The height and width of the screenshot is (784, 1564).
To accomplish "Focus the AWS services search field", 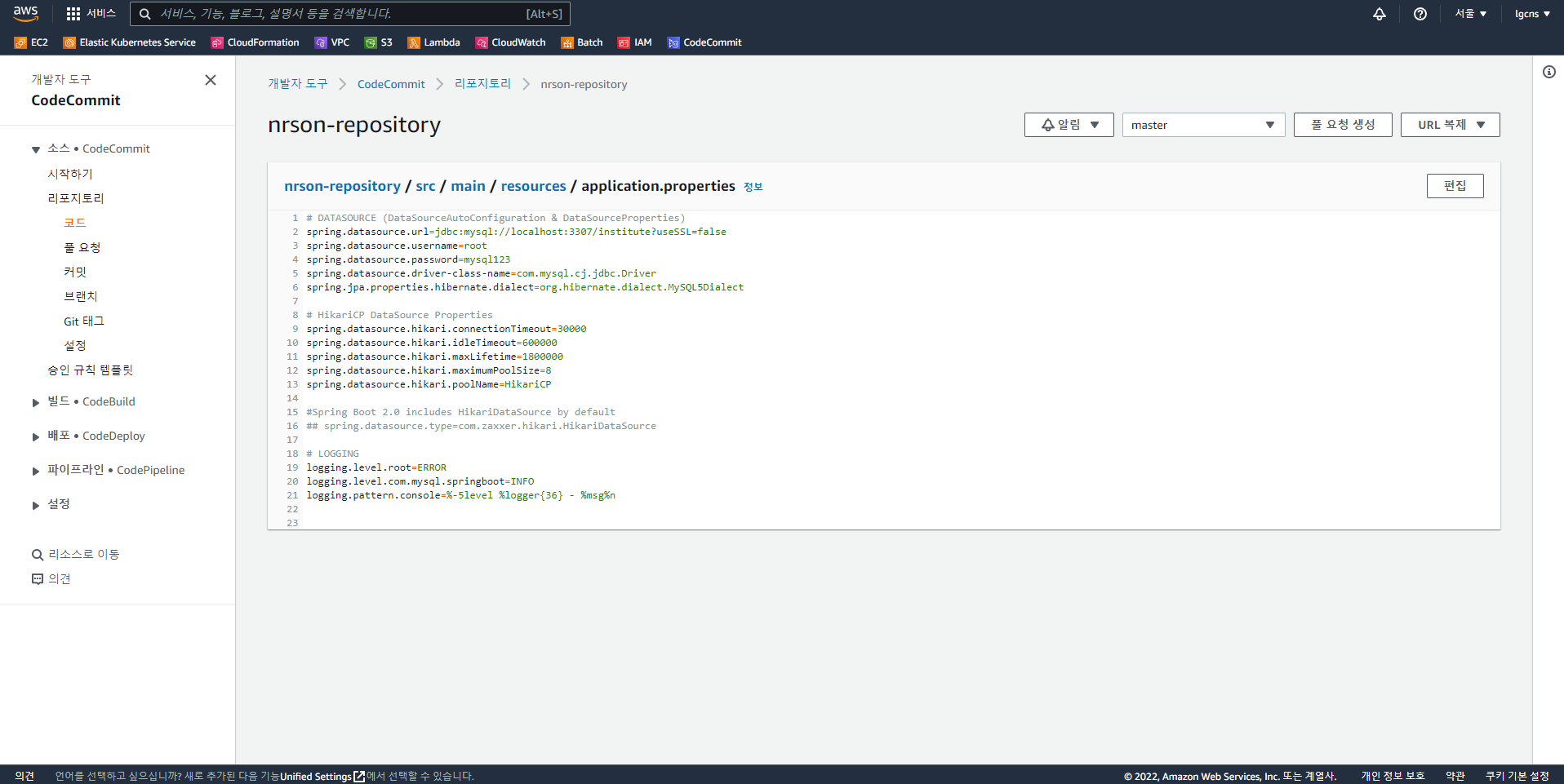I will [350, 14].
